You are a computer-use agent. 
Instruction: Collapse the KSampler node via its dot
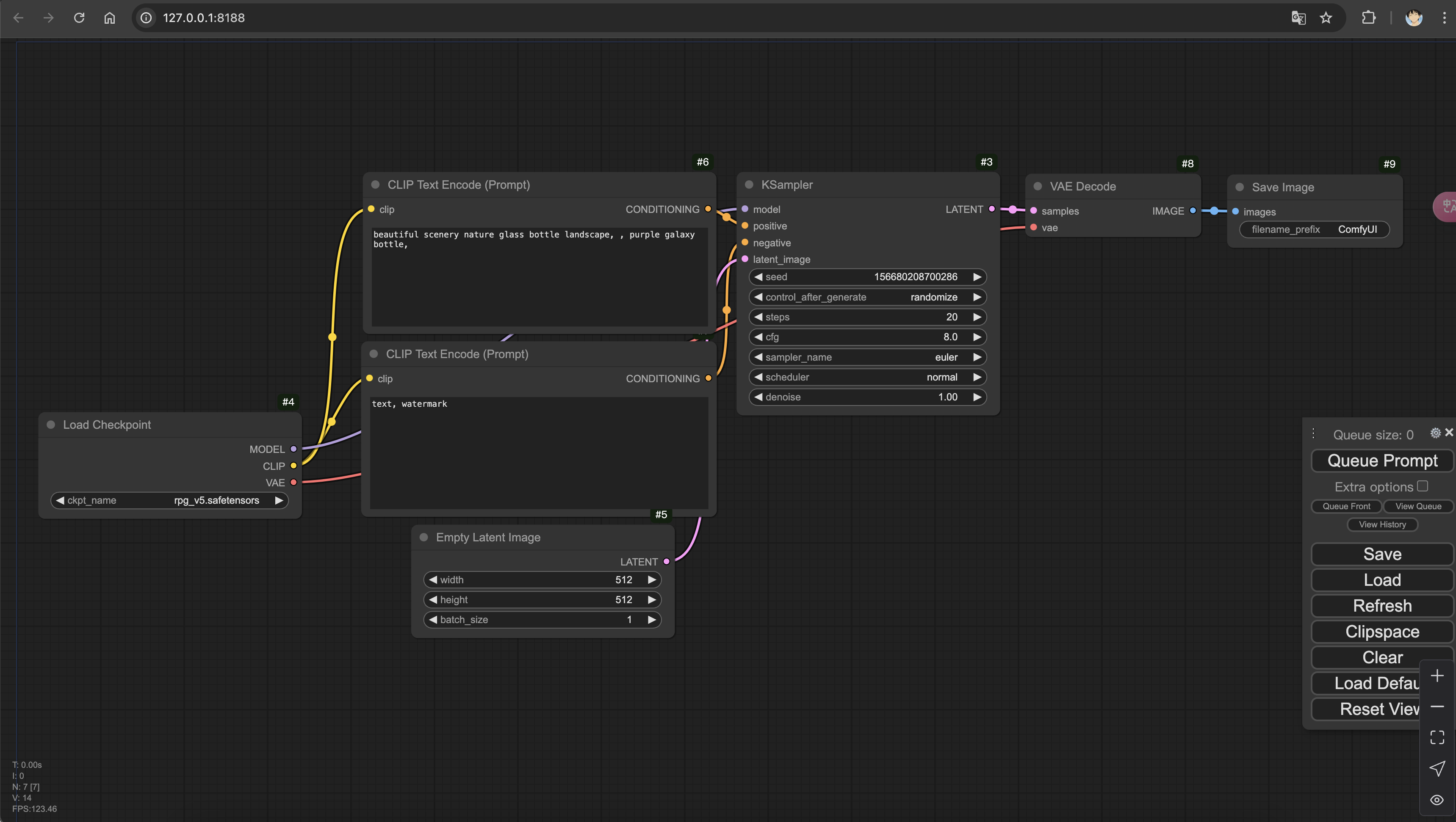pos(749,185)
